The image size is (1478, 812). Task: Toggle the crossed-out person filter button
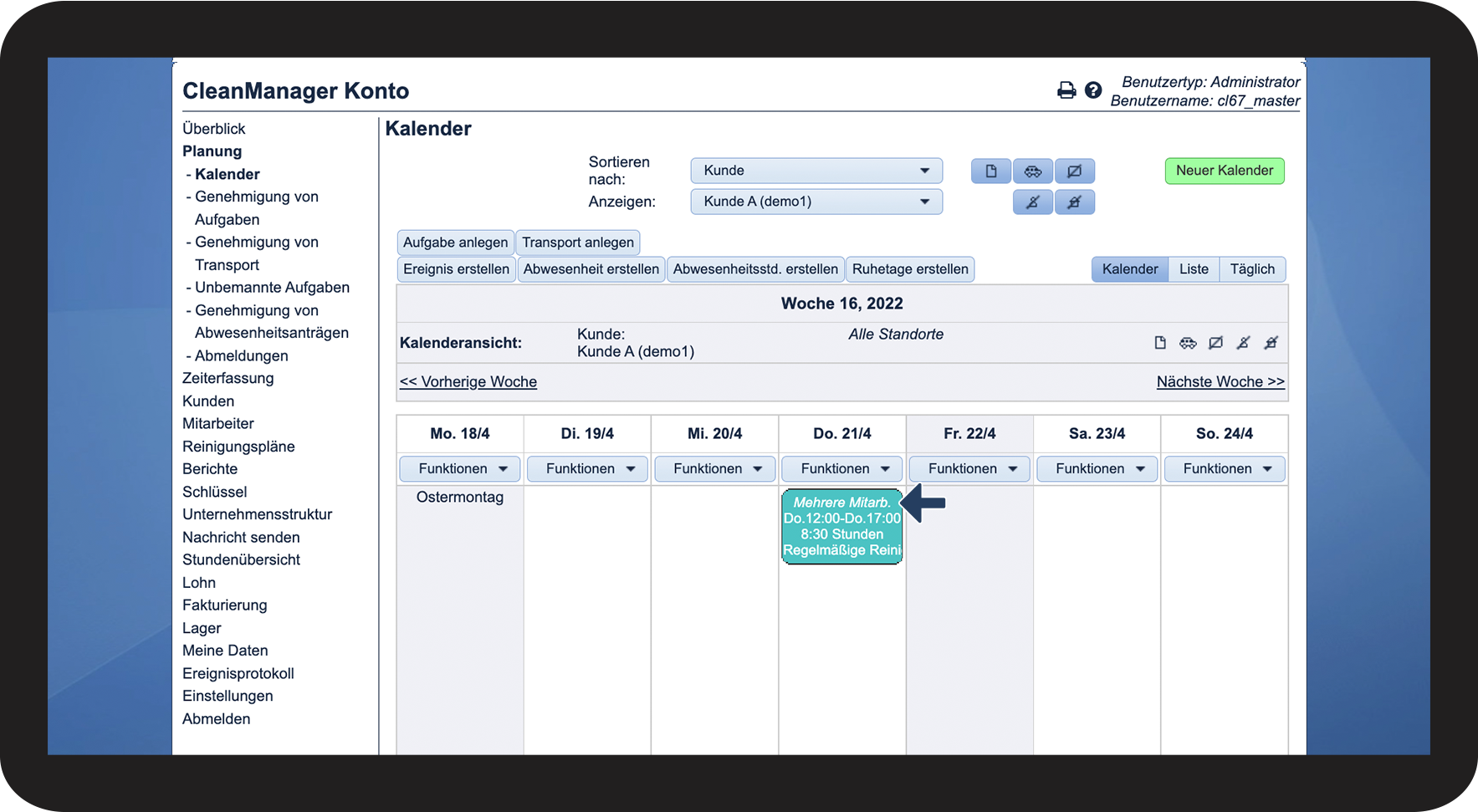1033,202
